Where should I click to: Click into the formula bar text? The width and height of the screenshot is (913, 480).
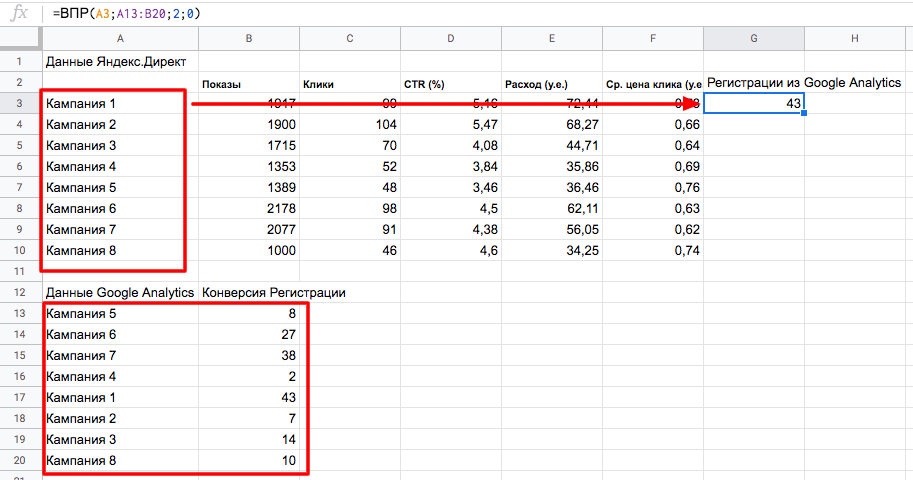pos(140,15)
